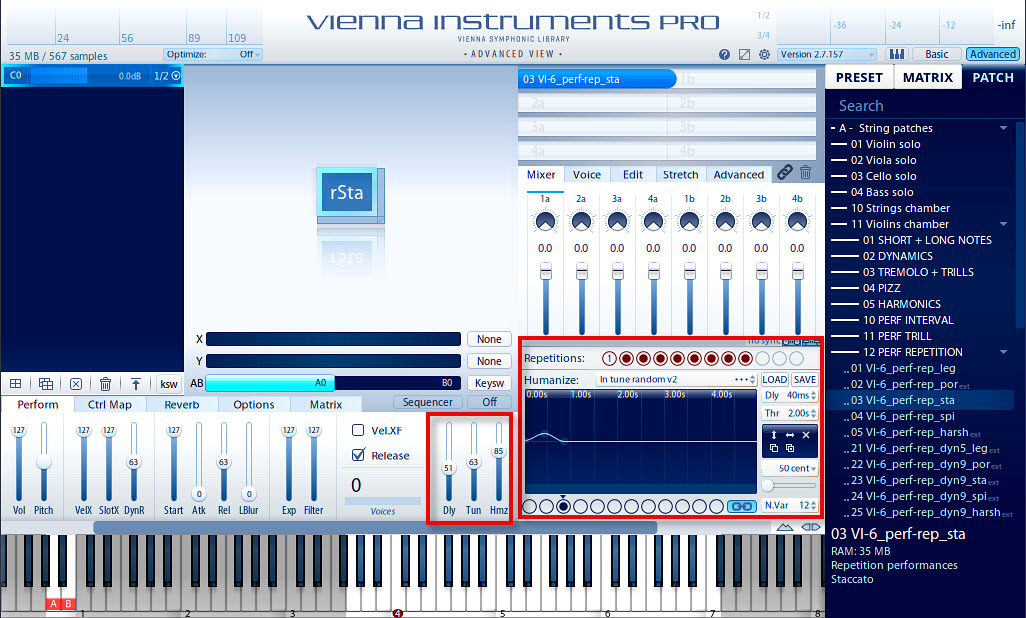Toggle the blue chain link button in Humanize
Screen dimensions: 1026x618
(741, 506)
